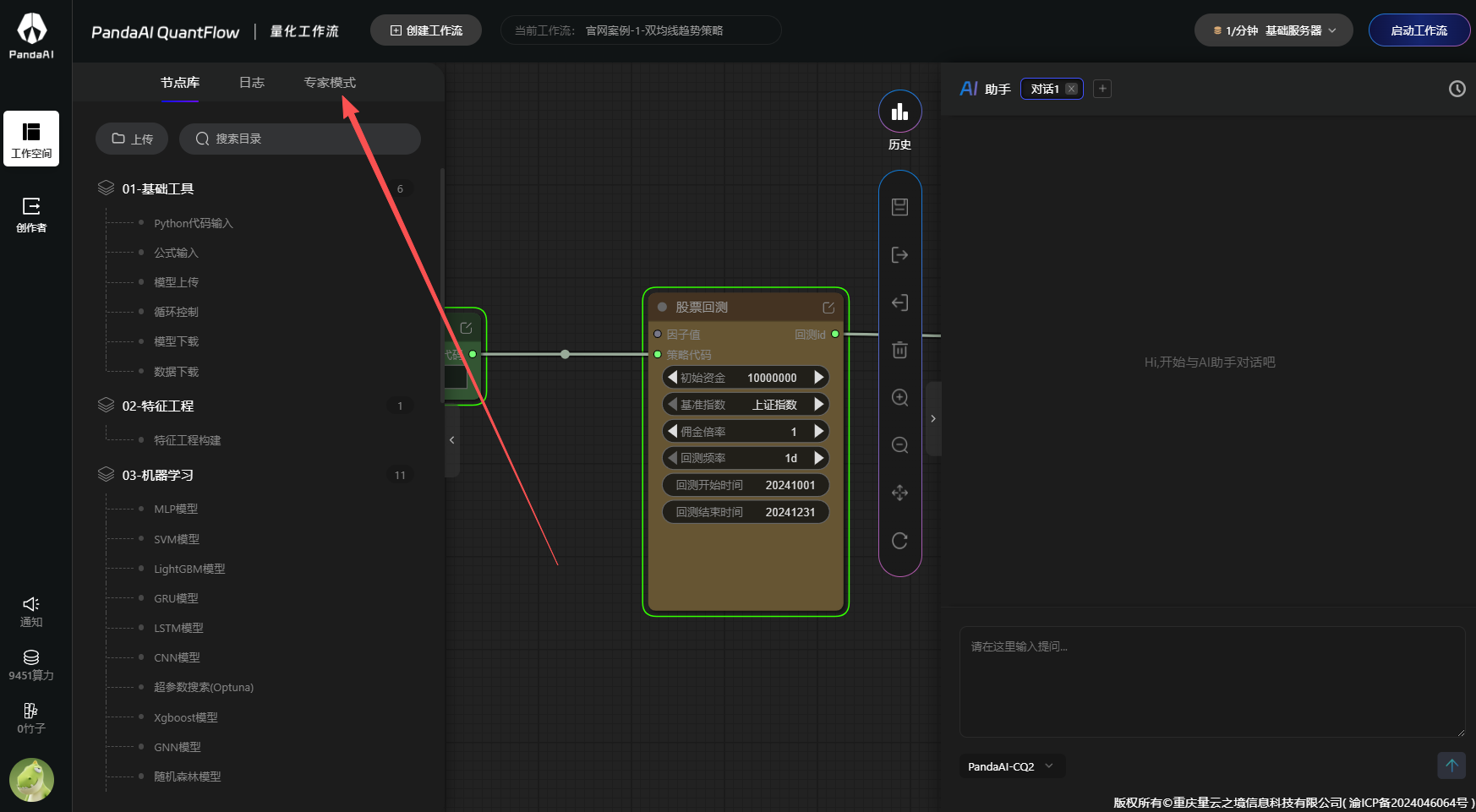1476x812 pixels.
Task: Click the 0竹子 bamboo balance icon
Action: tap(31, 718)
